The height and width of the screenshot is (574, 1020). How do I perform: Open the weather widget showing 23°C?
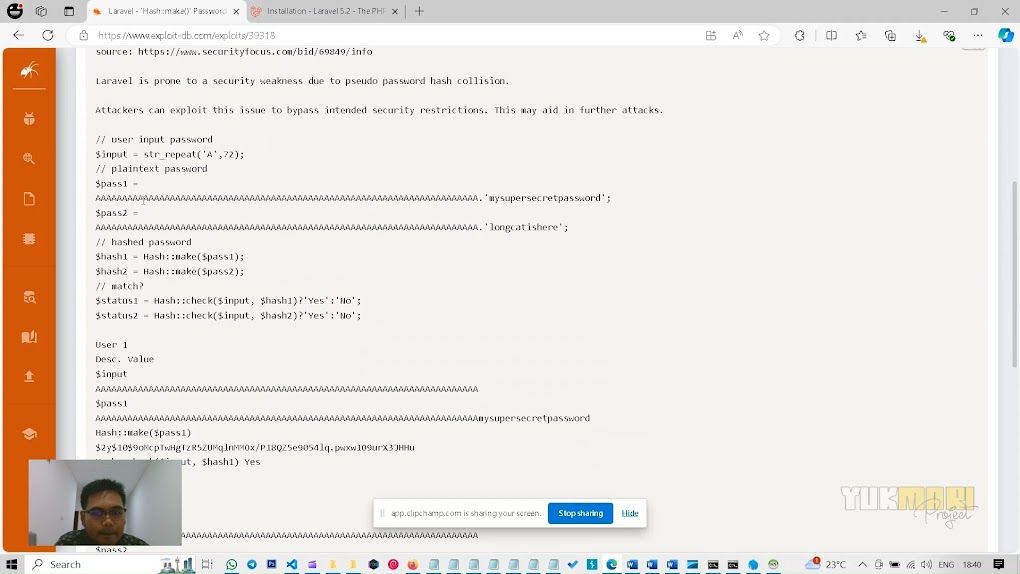825,564
